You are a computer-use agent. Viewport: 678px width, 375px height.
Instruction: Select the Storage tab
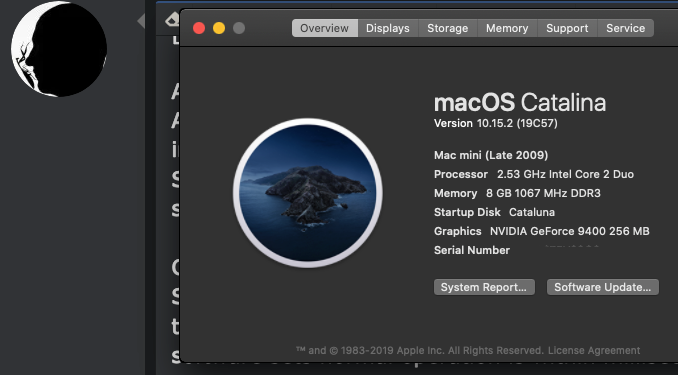pyautogui.click(x=448, y=28)
